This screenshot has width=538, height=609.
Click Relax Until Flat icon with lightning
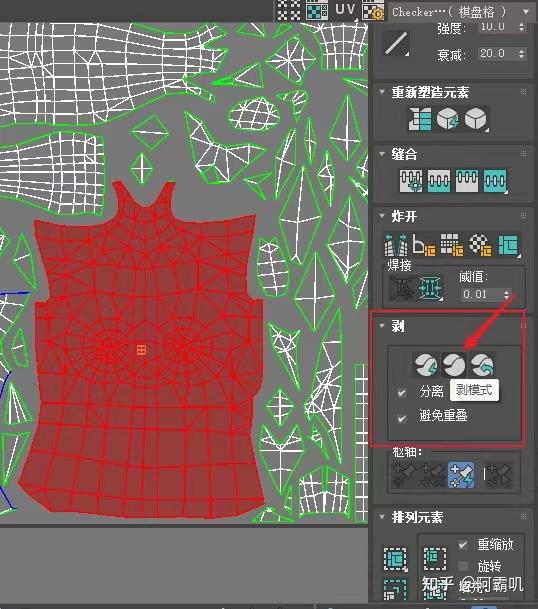point(447,119)
